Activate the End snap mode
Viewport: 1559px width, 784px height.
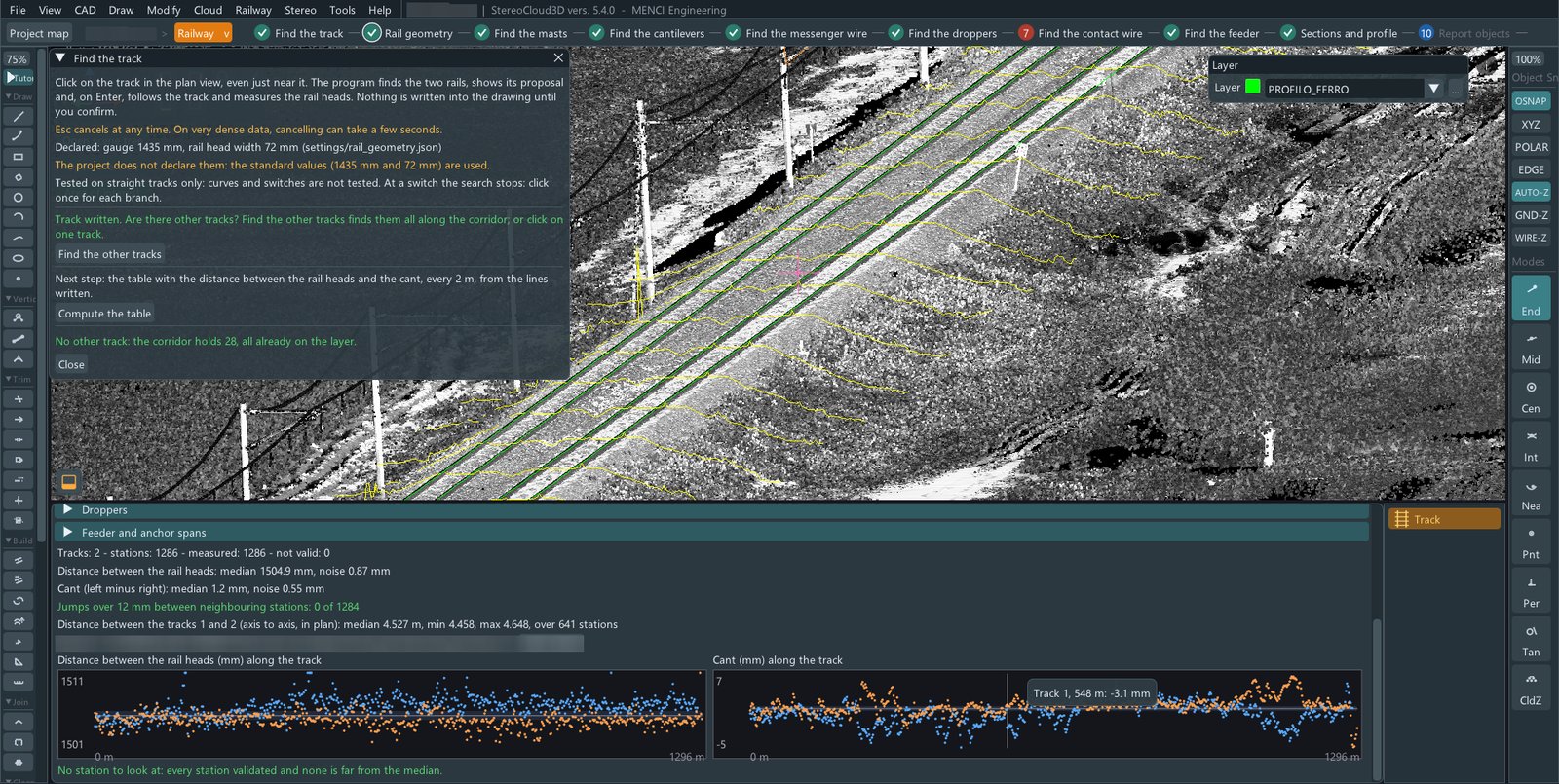click(x=1531, y=297)
